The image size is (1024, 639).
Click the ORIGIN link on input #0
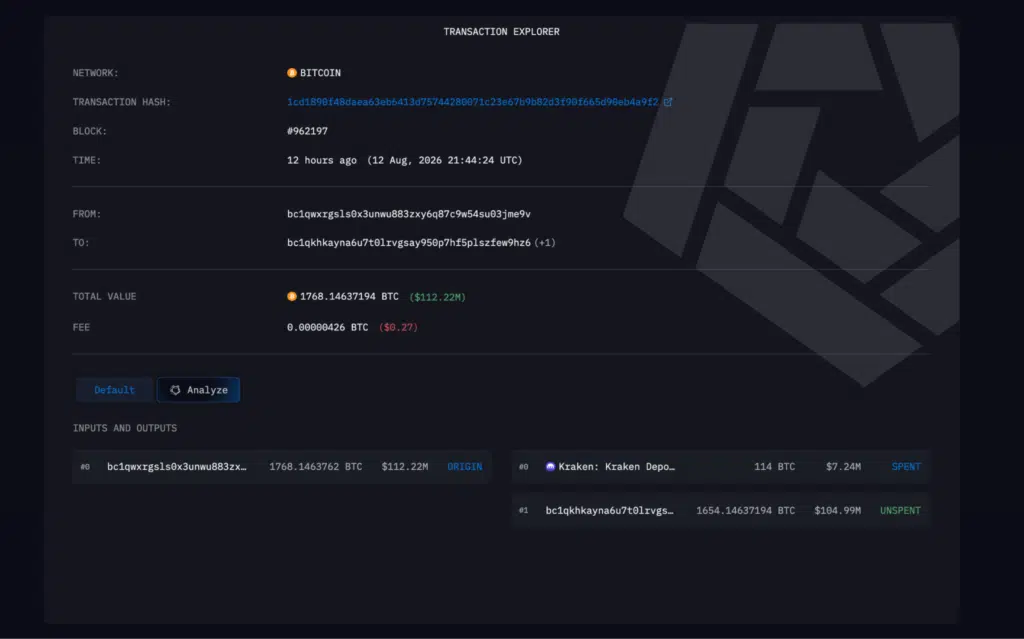tap(465, 467)
